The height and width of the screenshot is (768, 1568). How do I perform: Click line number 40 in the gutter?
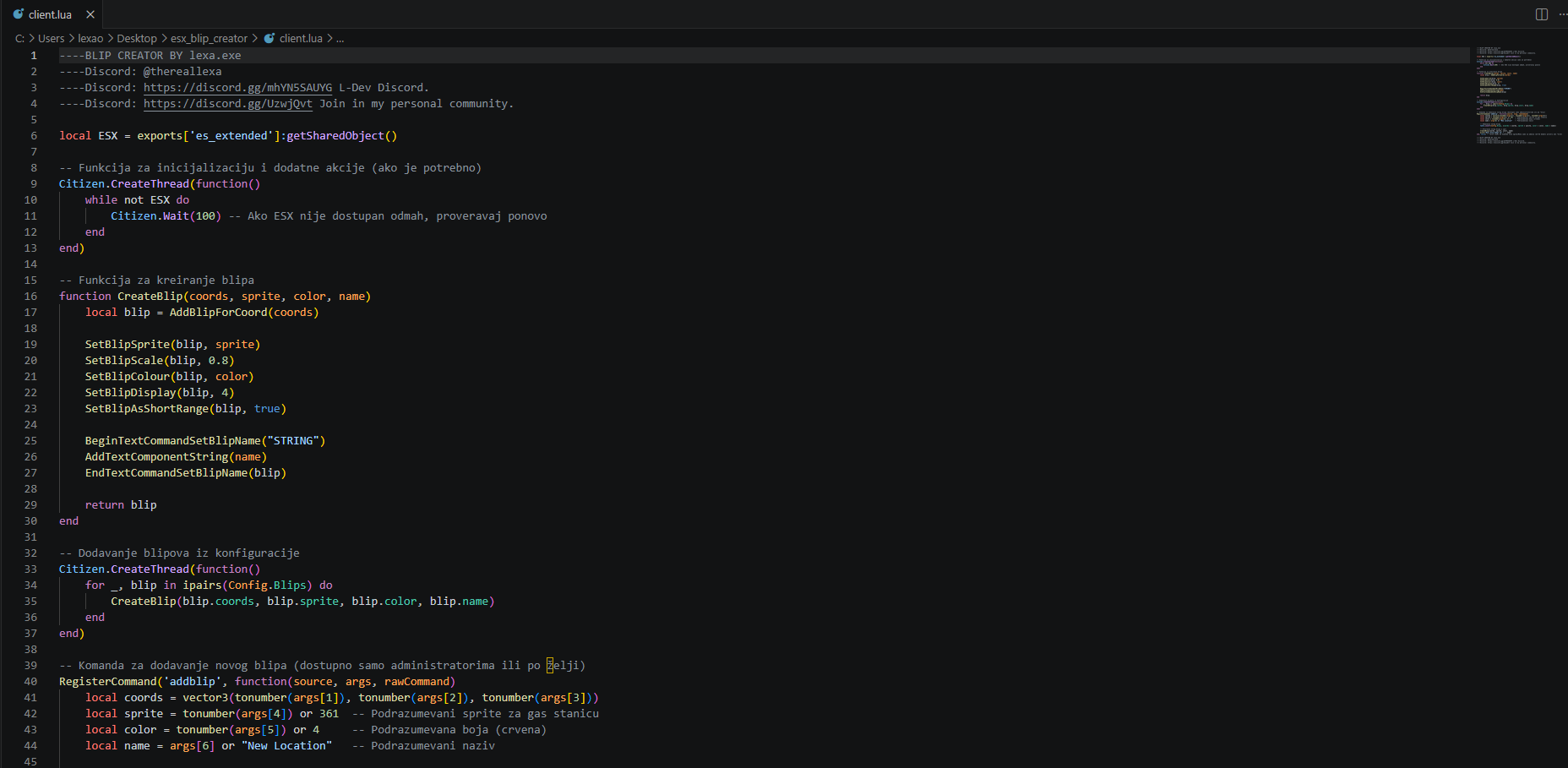30,682
